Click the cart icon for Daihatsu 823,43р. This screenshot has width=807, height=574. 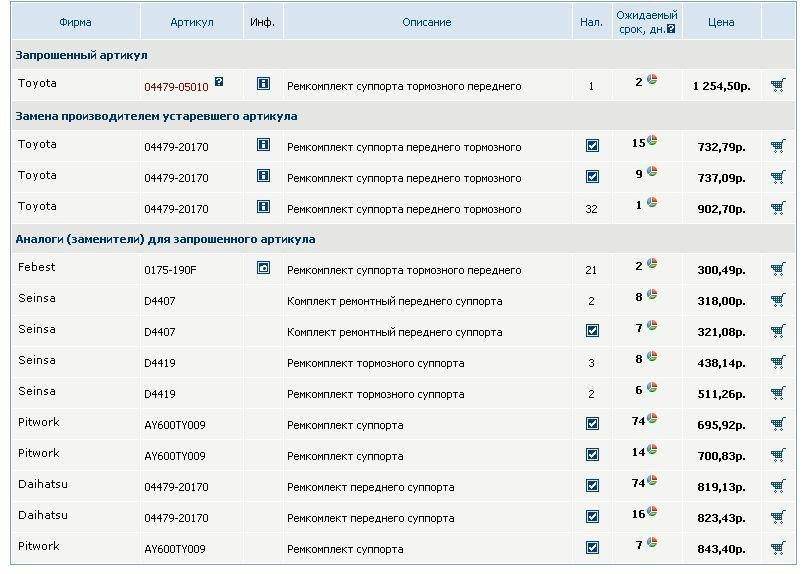[777, 517]
